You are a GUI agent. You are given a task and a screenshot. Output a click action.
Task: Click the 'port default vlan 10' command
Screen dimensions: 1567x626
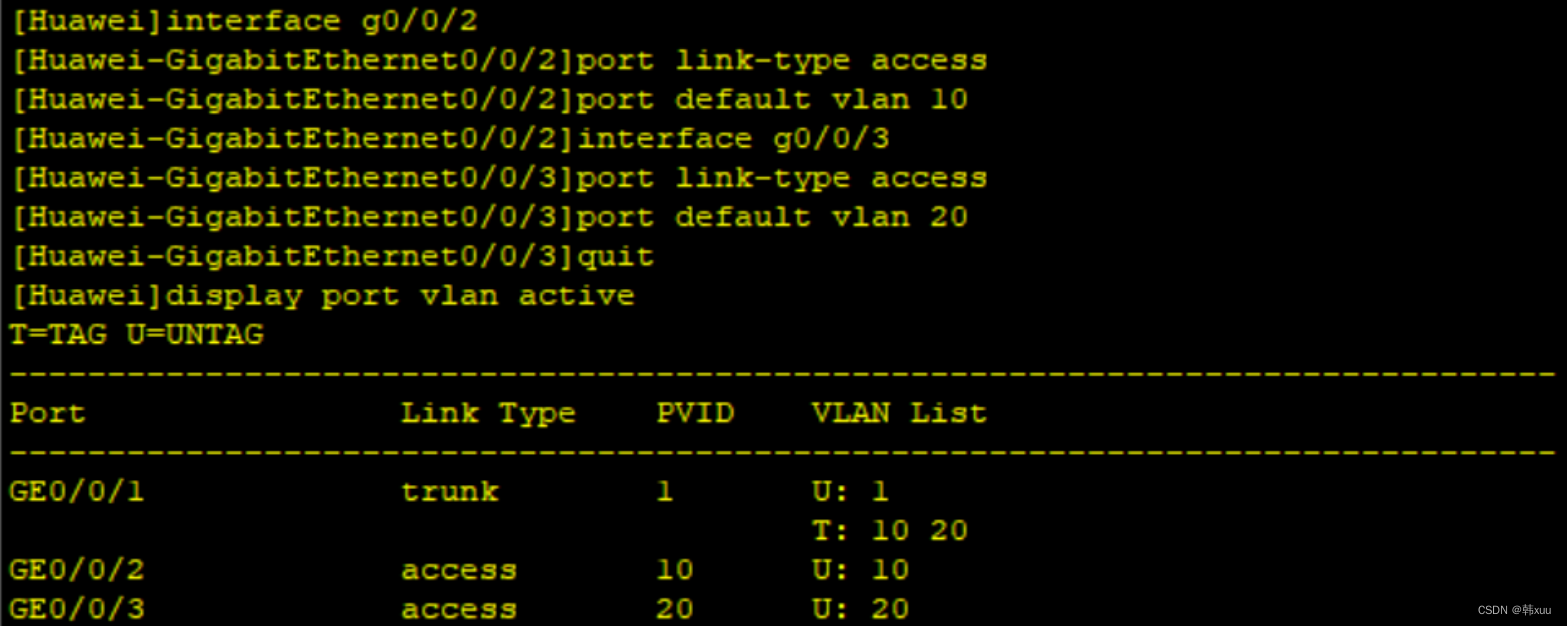point(772,99)
